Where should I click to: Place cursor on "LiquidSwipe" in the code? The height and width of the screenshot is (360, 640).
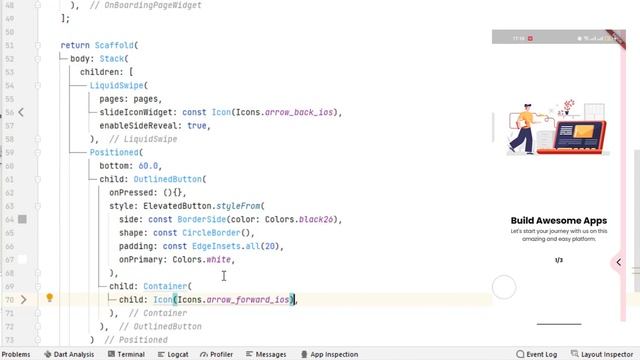[117, 85]
